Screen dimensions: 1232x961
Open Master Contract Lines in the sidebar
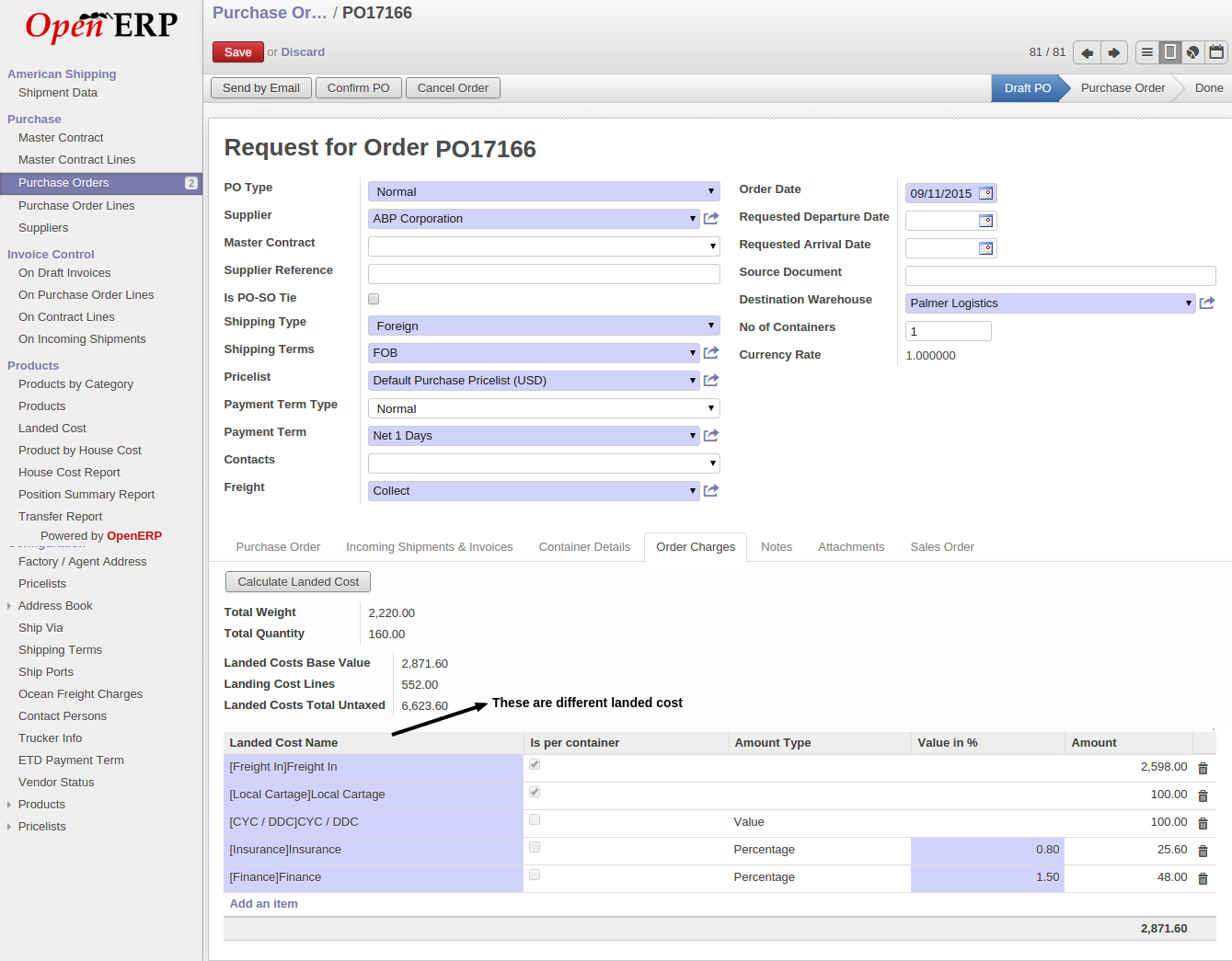tap(77, 160)
